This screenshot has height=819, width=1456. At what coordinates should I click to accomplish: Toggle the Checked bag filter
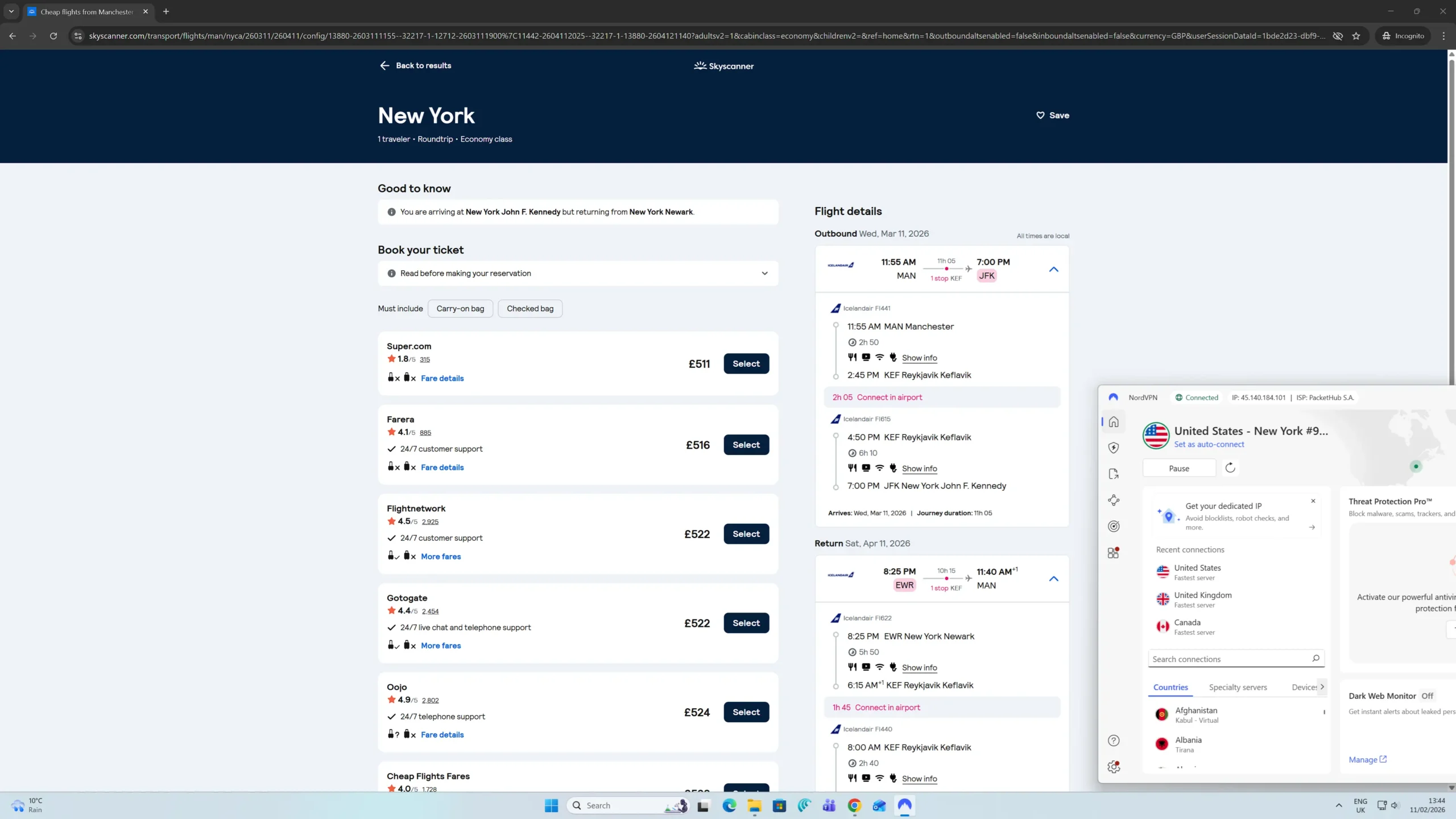click(530, 309)
